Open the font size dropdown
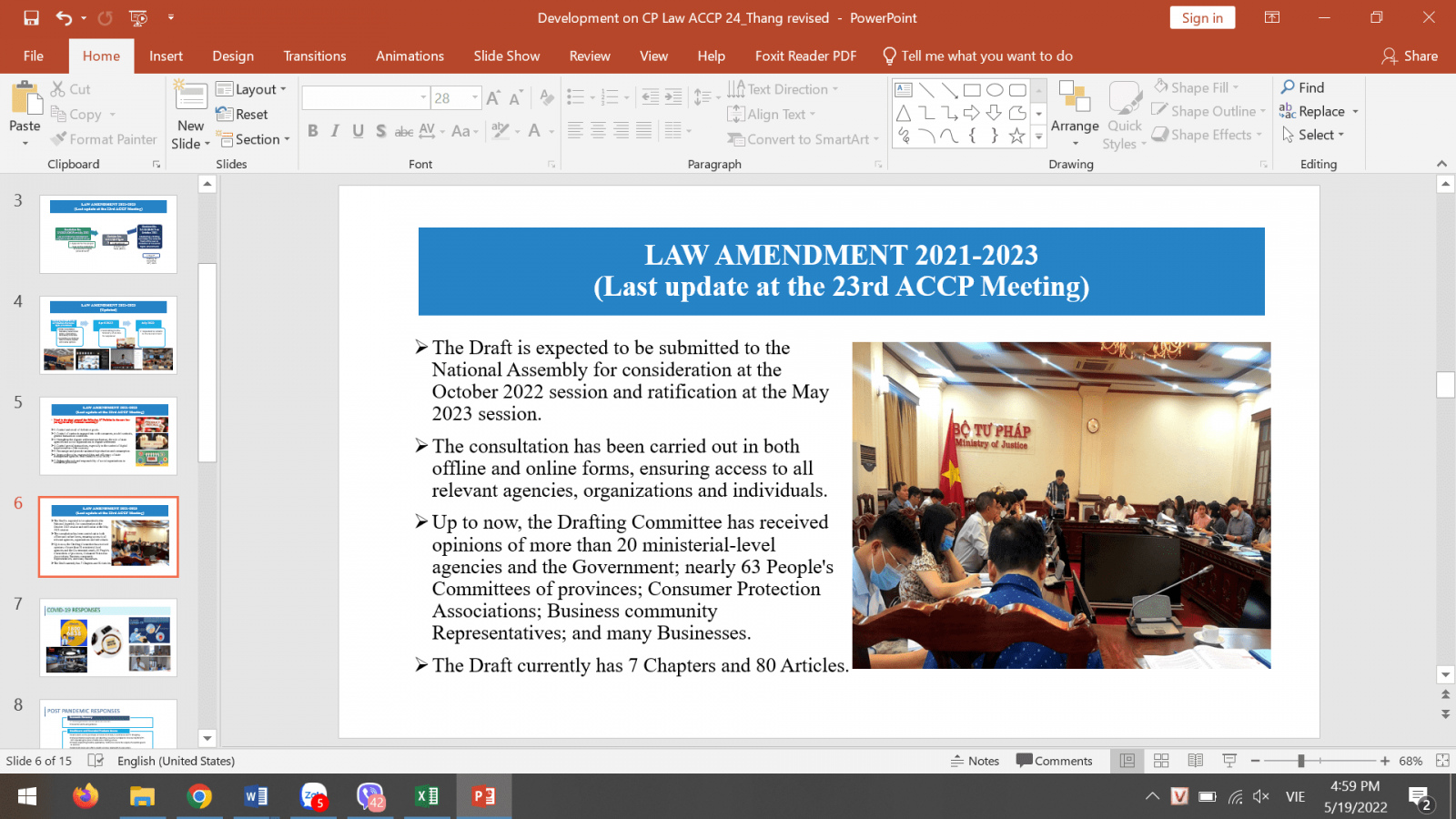The width and height of the screenshot is (1456, 819). [475, 97]
